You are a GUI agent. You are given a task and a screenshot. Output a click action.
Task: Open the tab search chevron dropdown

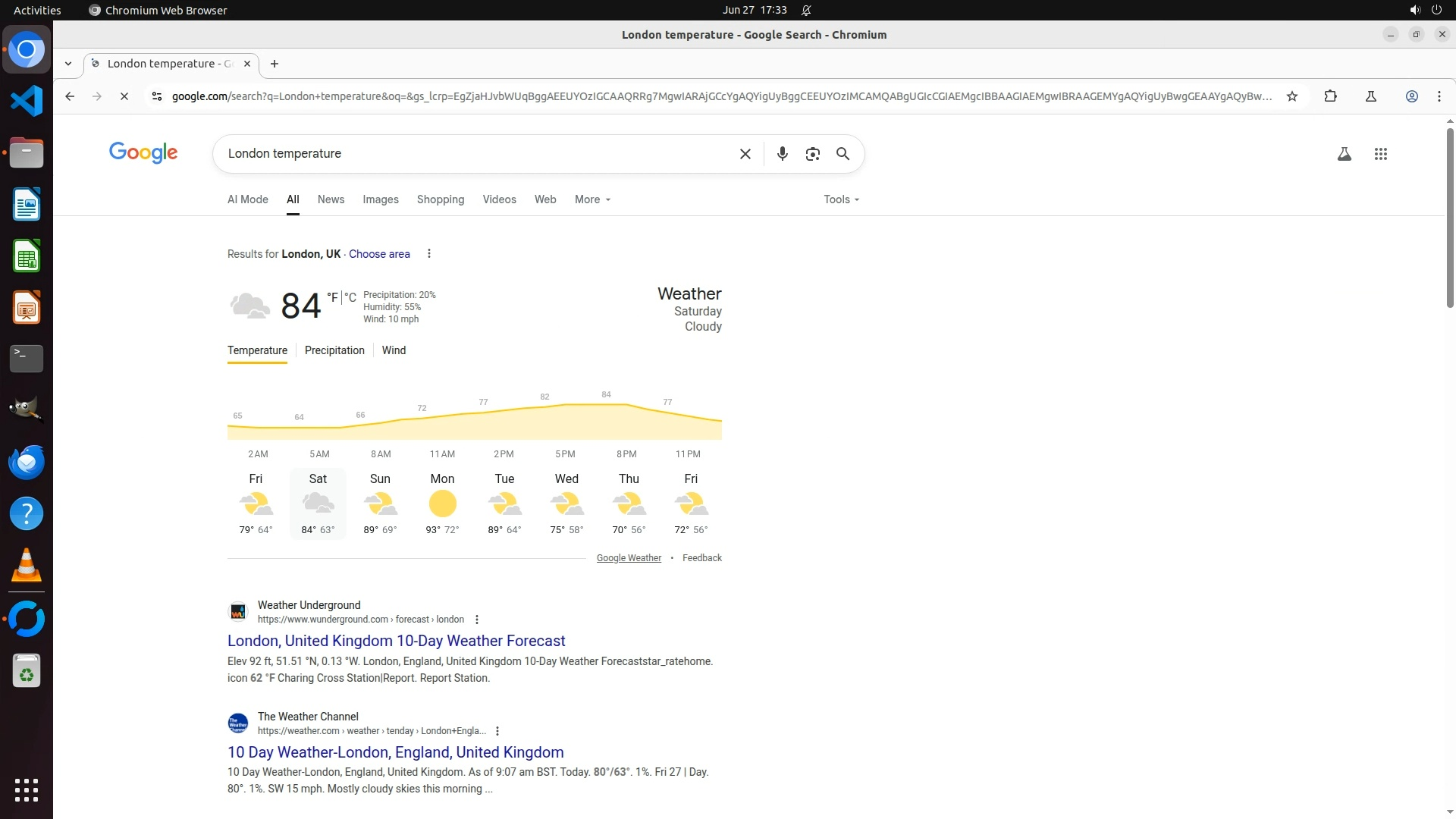pos(68,64)
